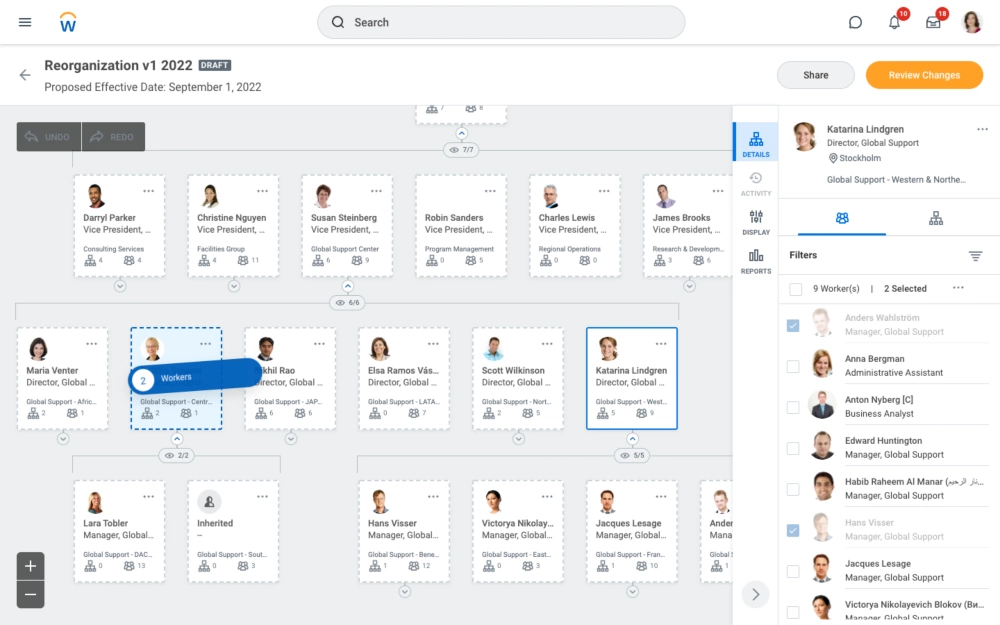This screenshot has height=625, width=1000.
Task: Open the hamburger main menu
Action: (25, 22)
